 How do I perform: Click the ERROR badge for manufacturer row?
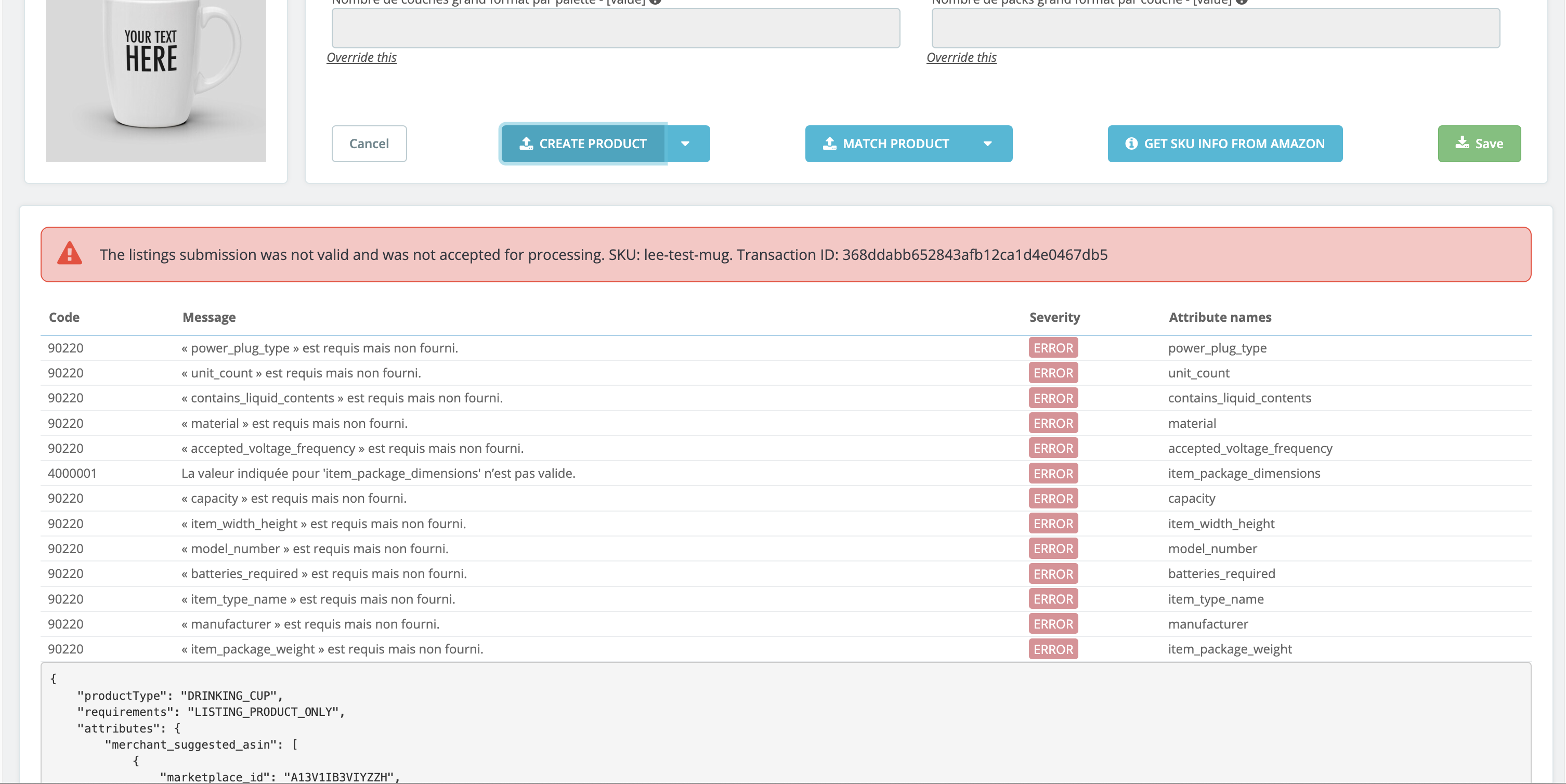tap(1053, 624)
